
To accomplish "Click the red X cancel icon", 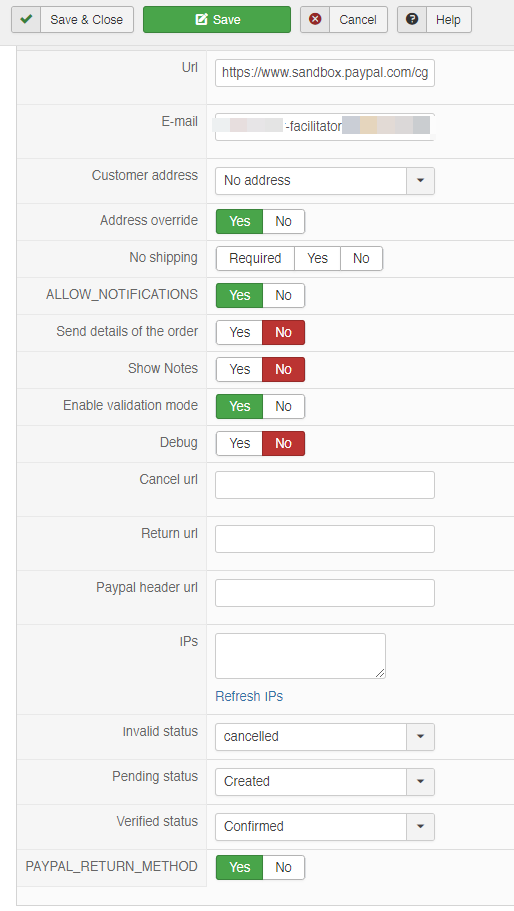I will point(315,19).
